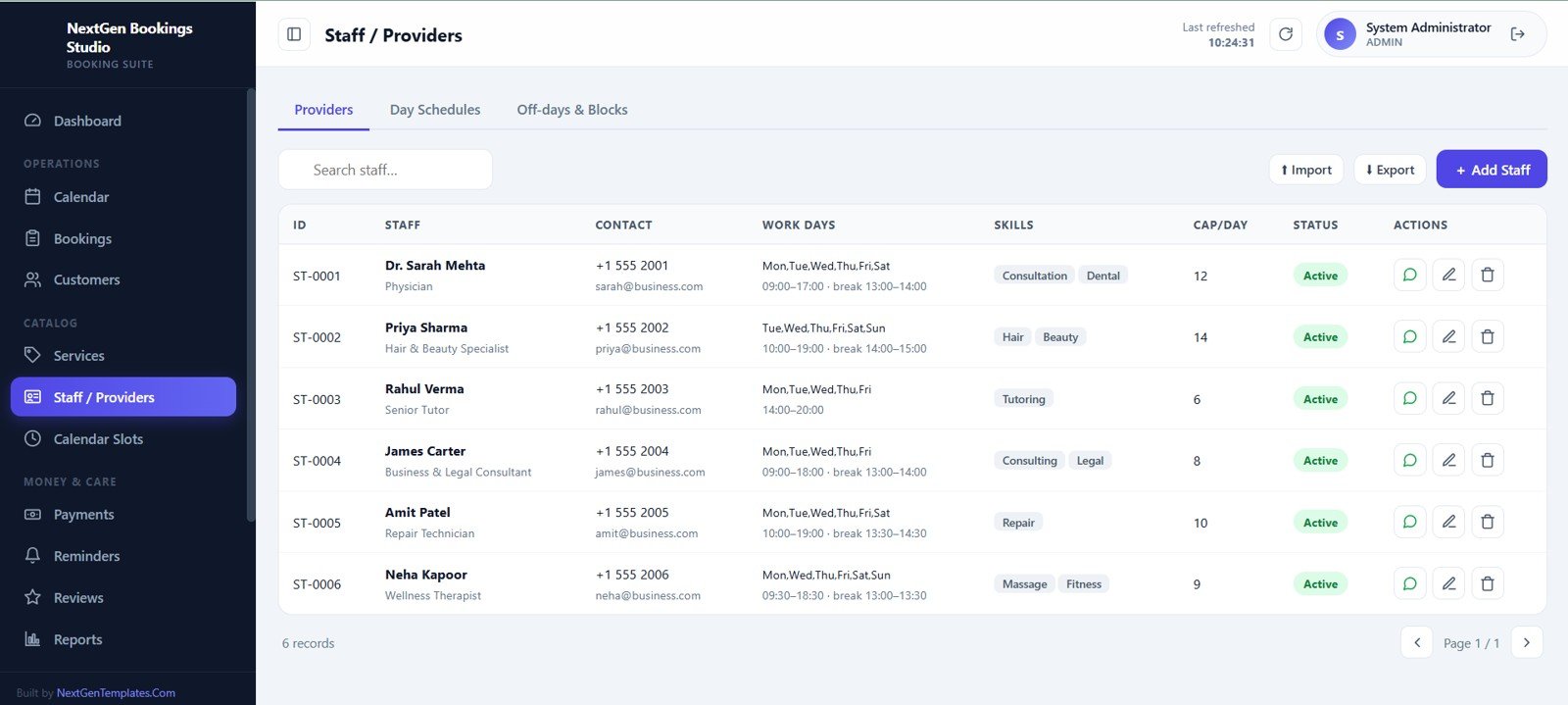Open Payments in the sidebar

123,515
